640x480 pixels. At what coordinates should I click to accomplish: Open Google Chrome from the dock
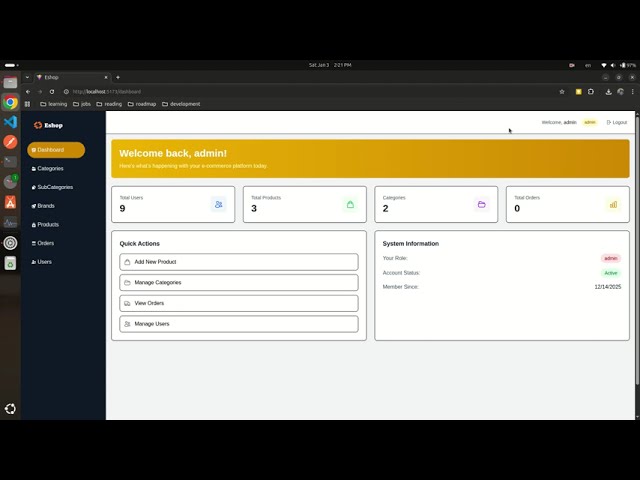click(x=10, y=102)
